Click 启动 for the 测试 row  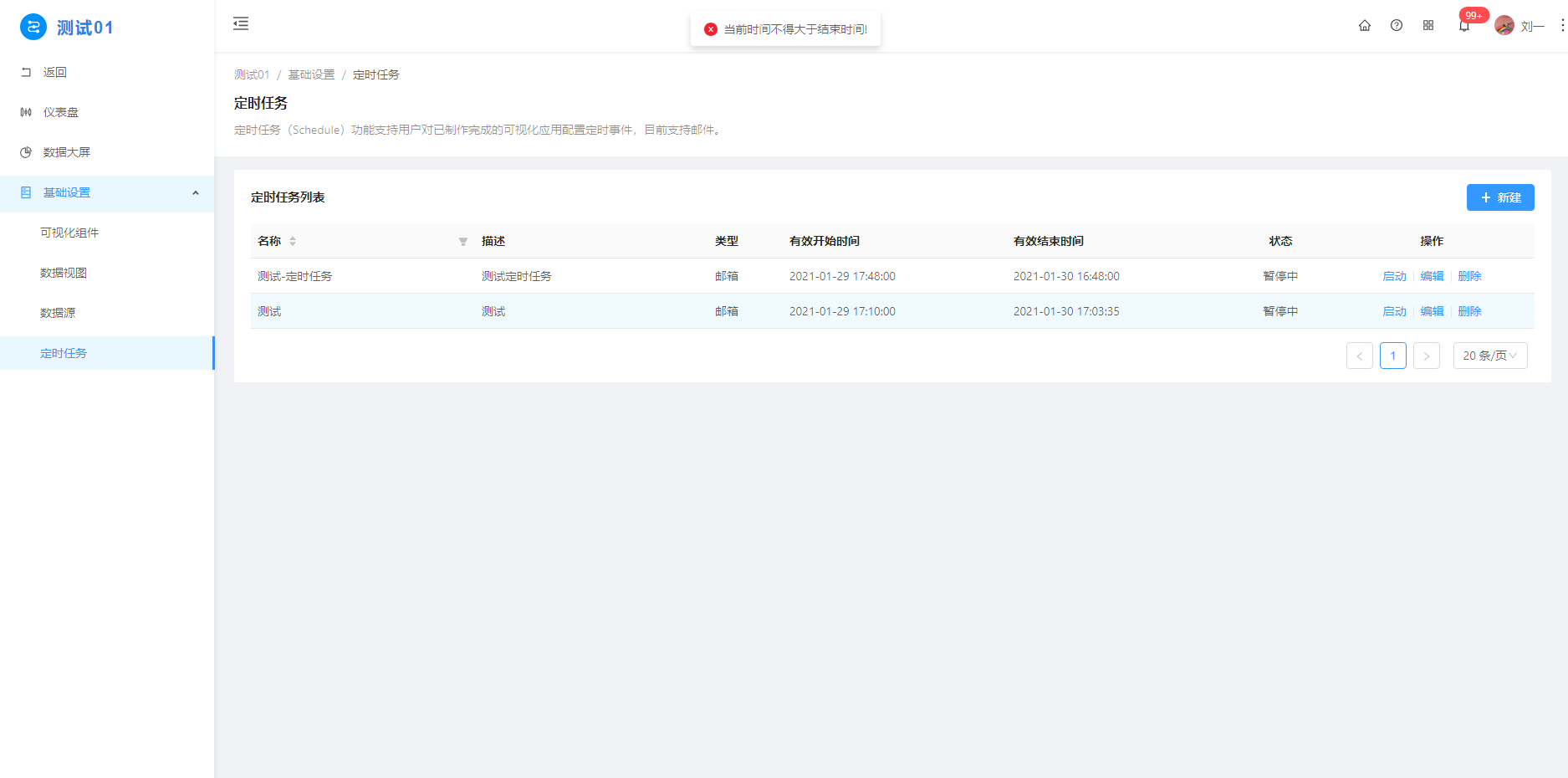point(1394,311)
